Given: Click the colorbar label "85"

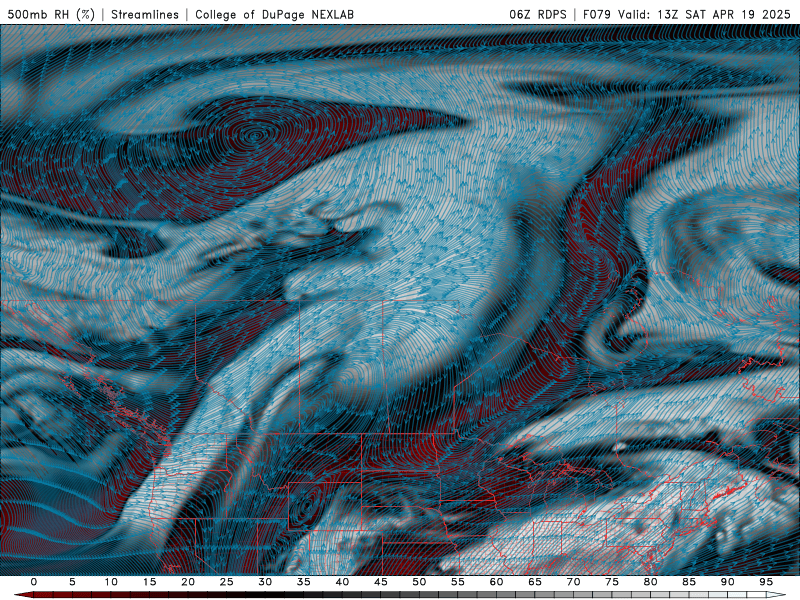Looking at the screenshot, I should (x=689, y=582).
